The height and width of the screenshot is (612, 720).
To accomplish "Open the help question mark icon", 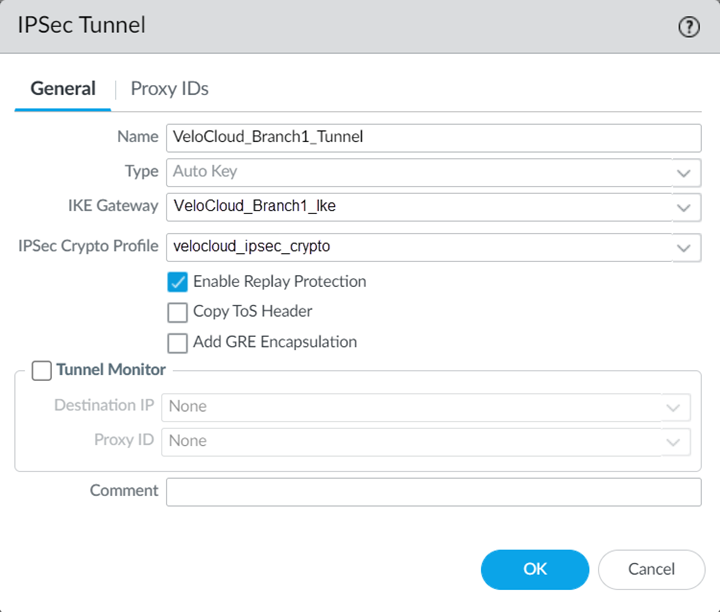I will [689, 27].
